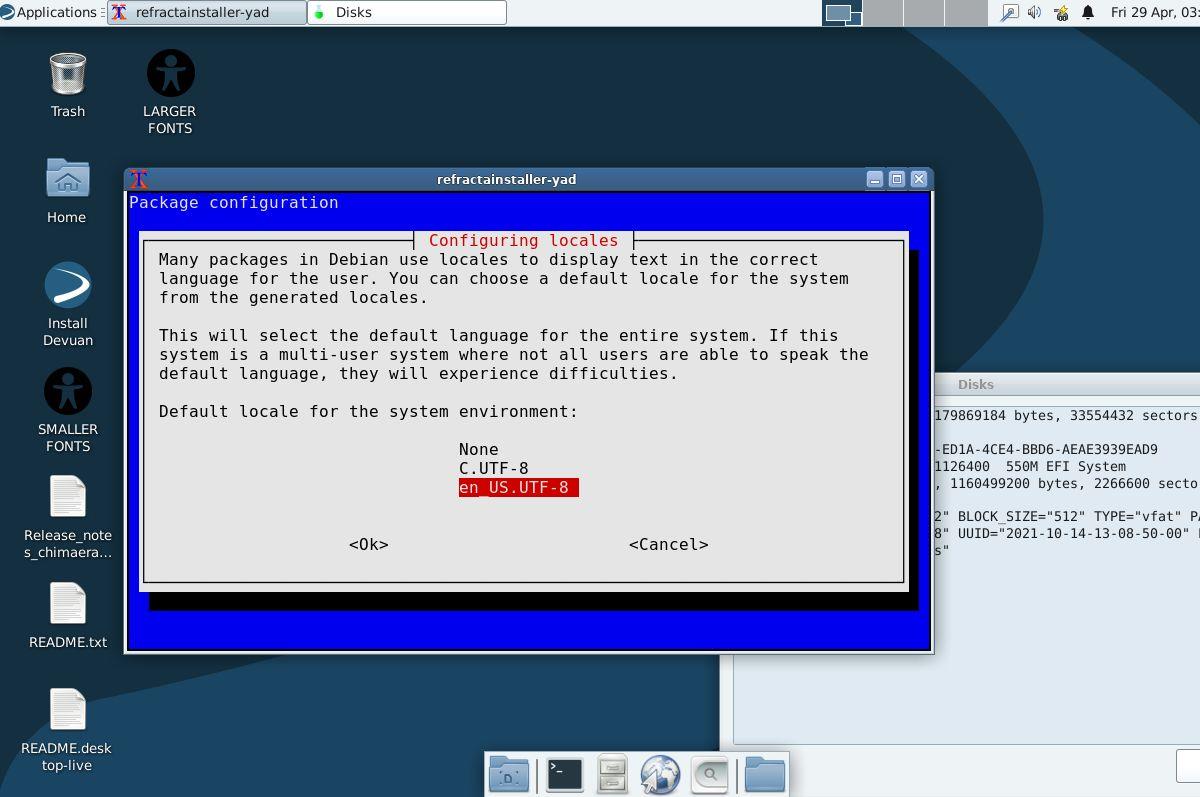
Task: Open the magnifier search tool in the dock
Action: click(710, 773)
